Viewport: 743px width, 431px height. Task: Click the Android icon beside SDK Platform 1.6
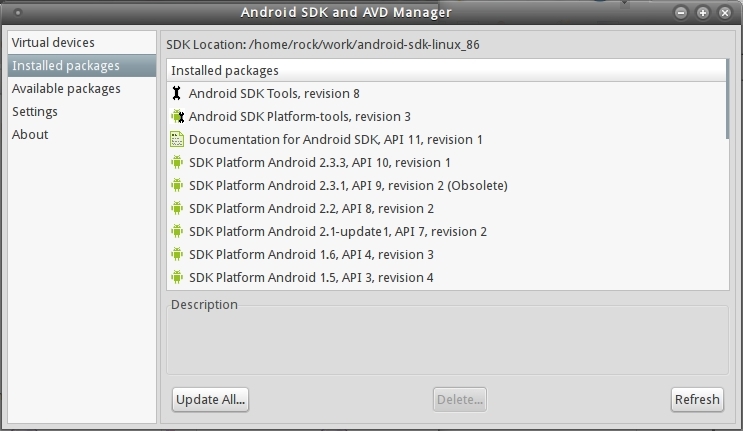177,254
